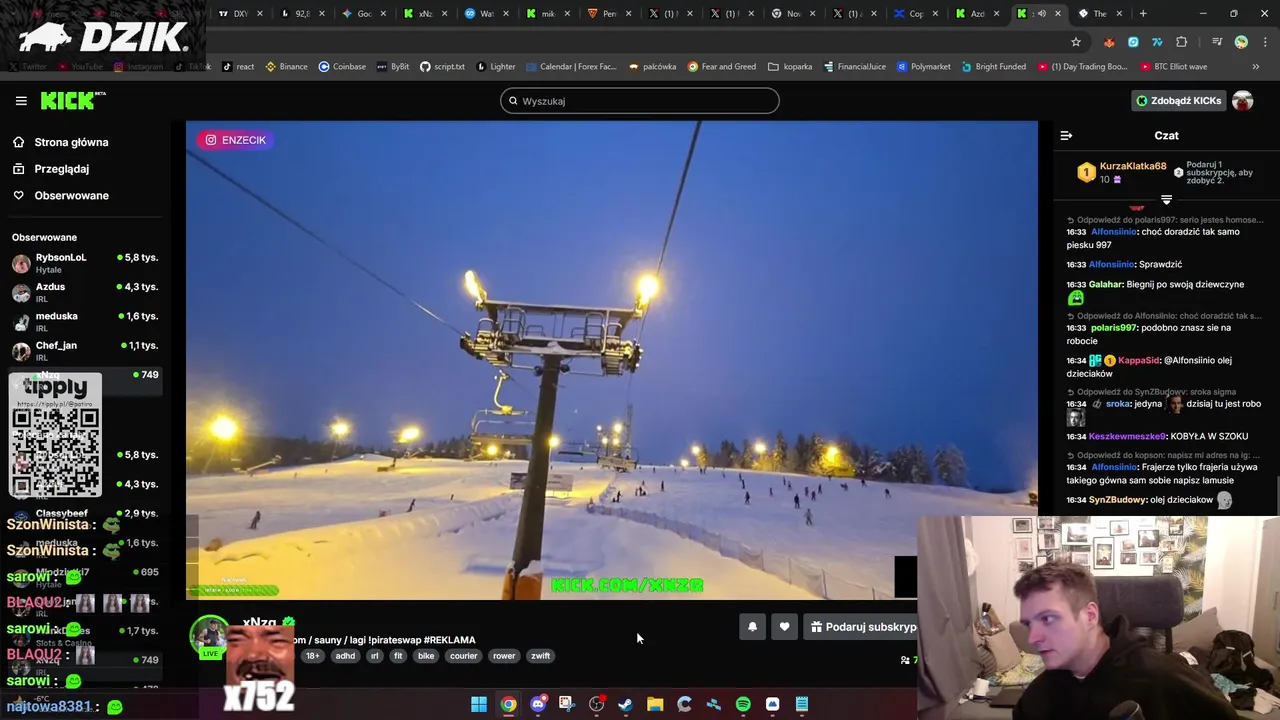
Task: Show hidden bookmarks with overflow chevron
Action: [x=1256, y=67]
